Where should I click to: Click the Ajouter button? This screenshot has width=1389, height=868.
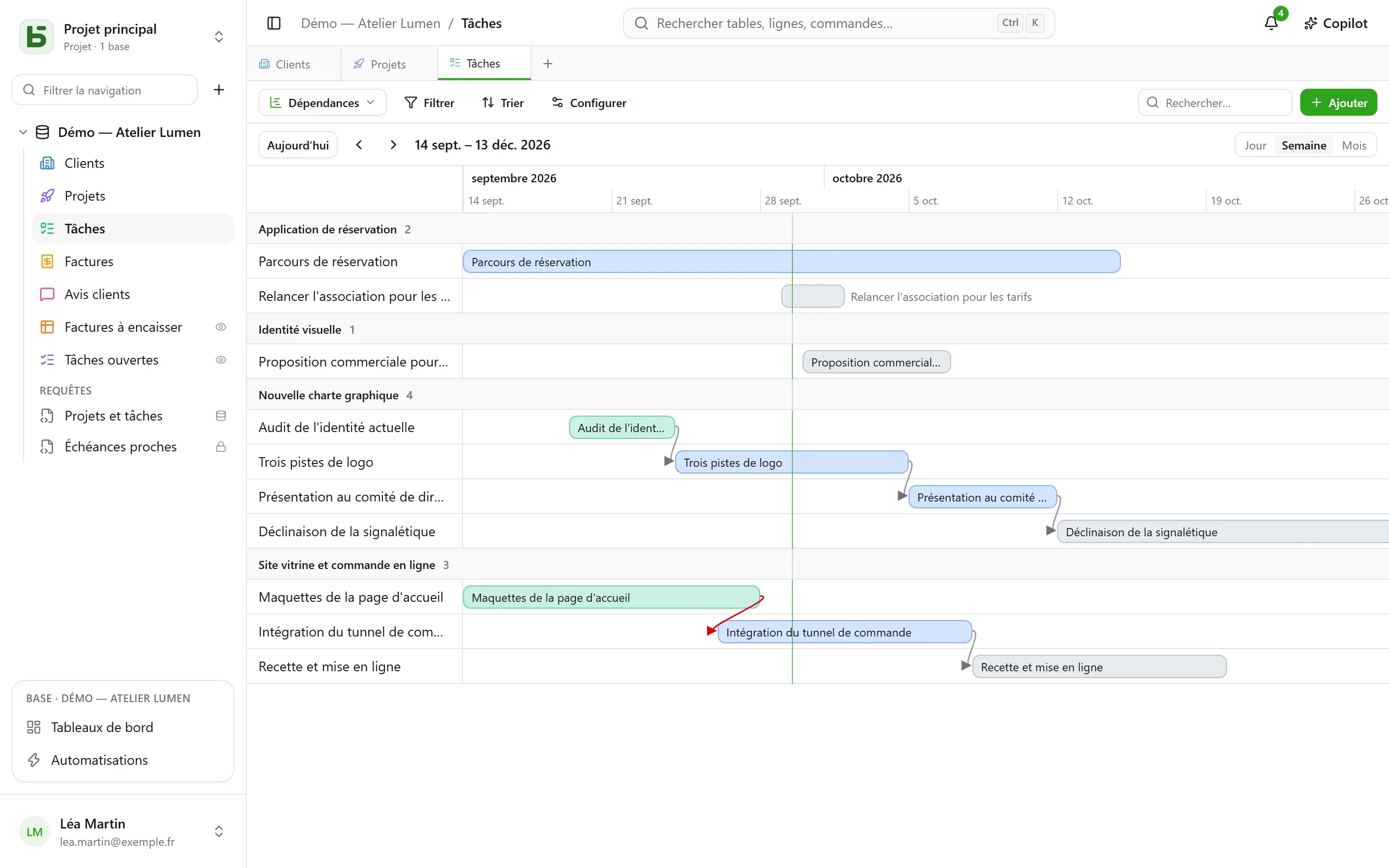pyautogui.click(x=1338, y=102)
